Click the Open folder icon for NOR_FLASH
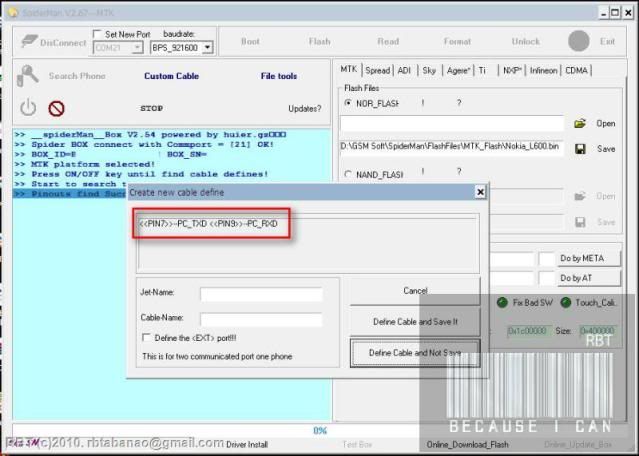This screenshot has height=456, width=639. [580, 123]
